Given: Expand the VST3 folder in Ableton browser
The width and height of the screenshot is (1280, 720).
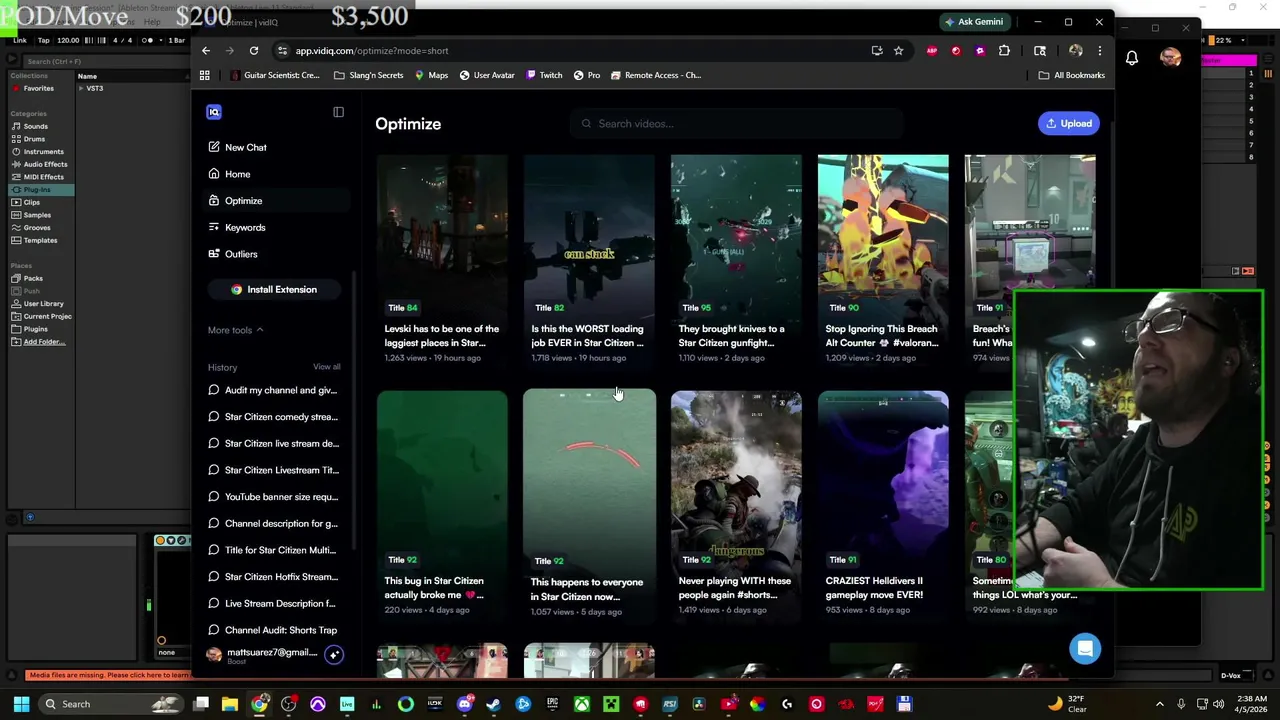Looking at the screenshot, I should pos(81,88).
